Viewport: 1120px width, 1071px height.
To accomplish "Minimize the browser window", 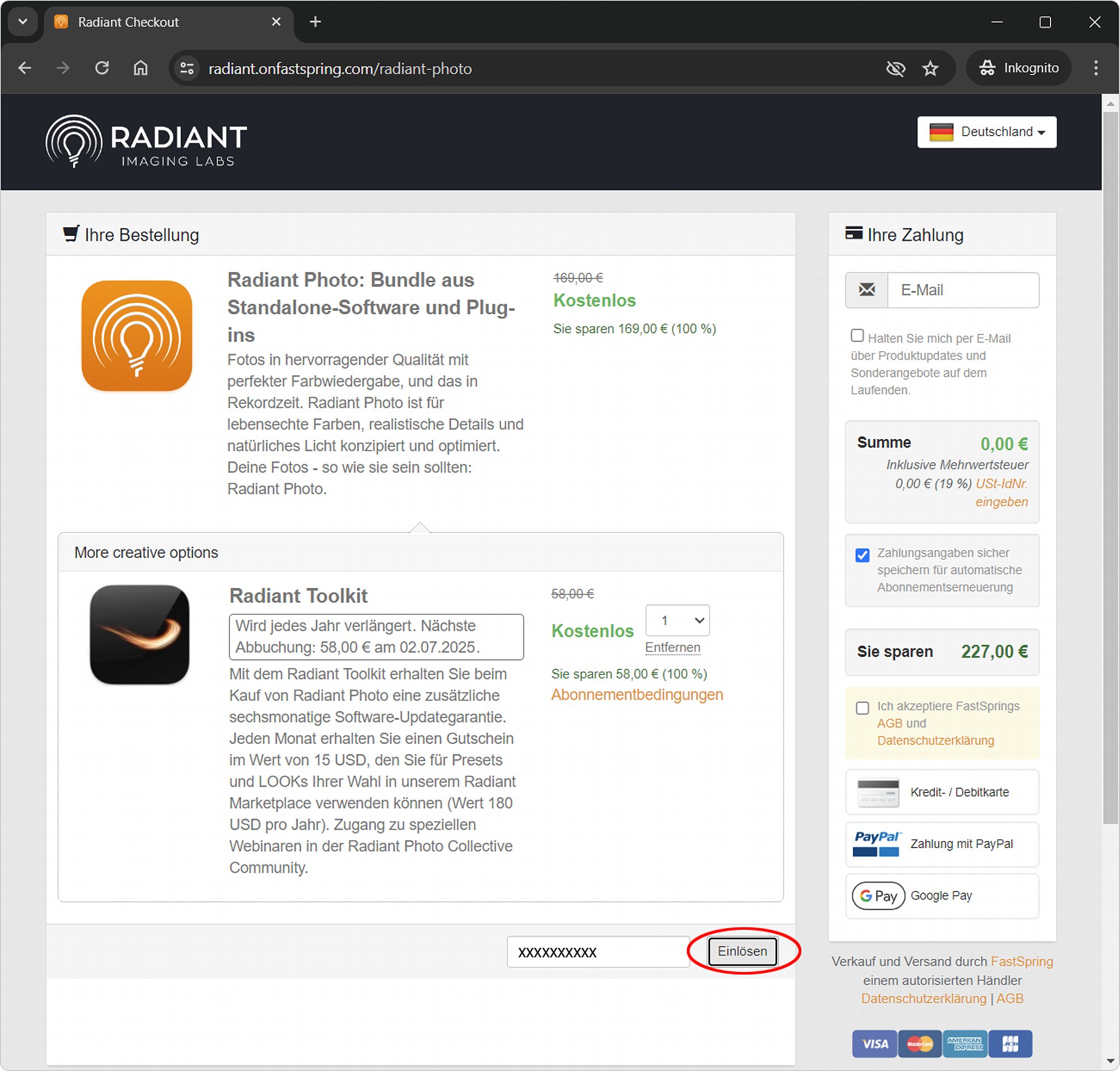I will tap(997, 22).
